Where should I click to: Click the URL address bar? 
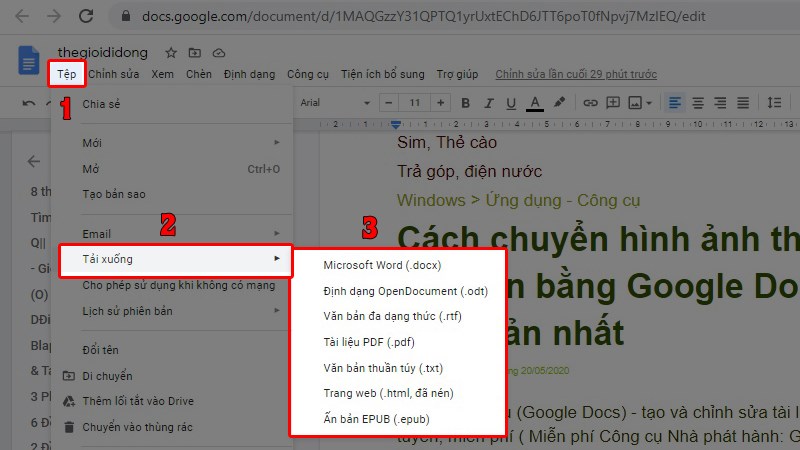(x=423, y=16)
